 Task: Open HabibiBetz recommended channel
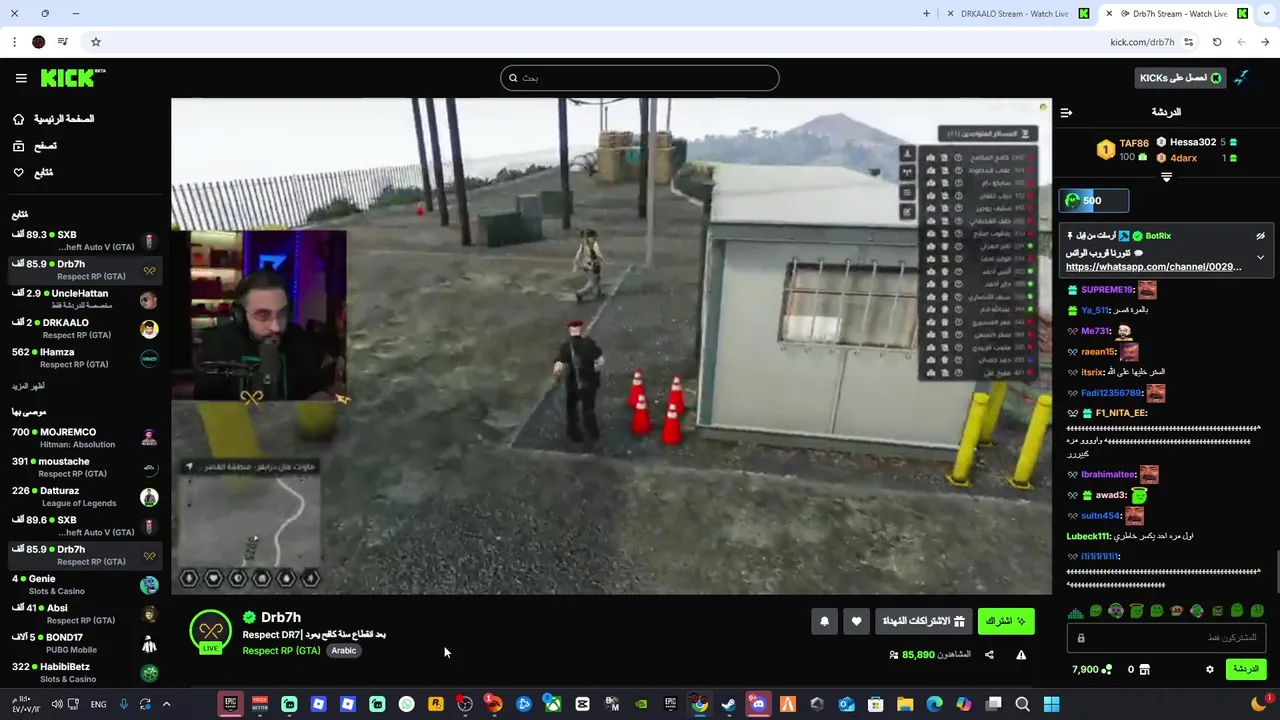tap(85, 673)
